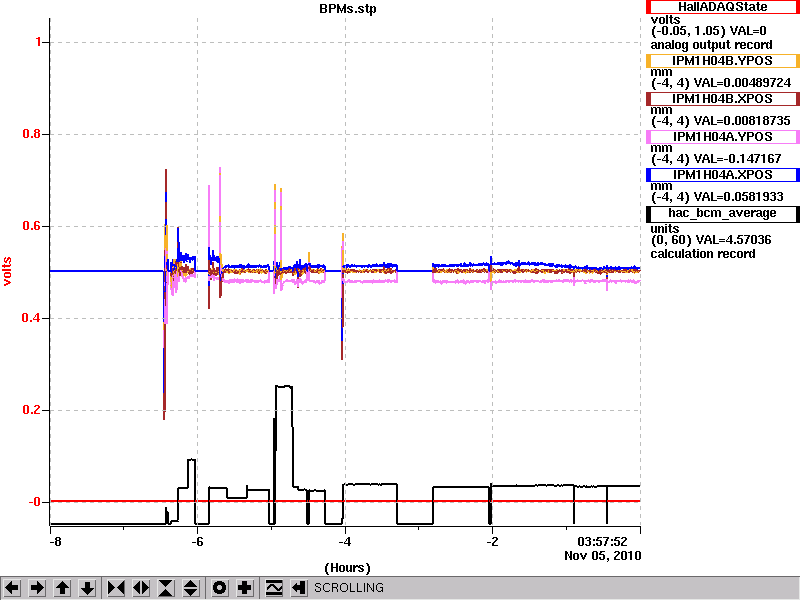
Task: Pan the graph up with the up arrow
Action: [x=63, y=588]
